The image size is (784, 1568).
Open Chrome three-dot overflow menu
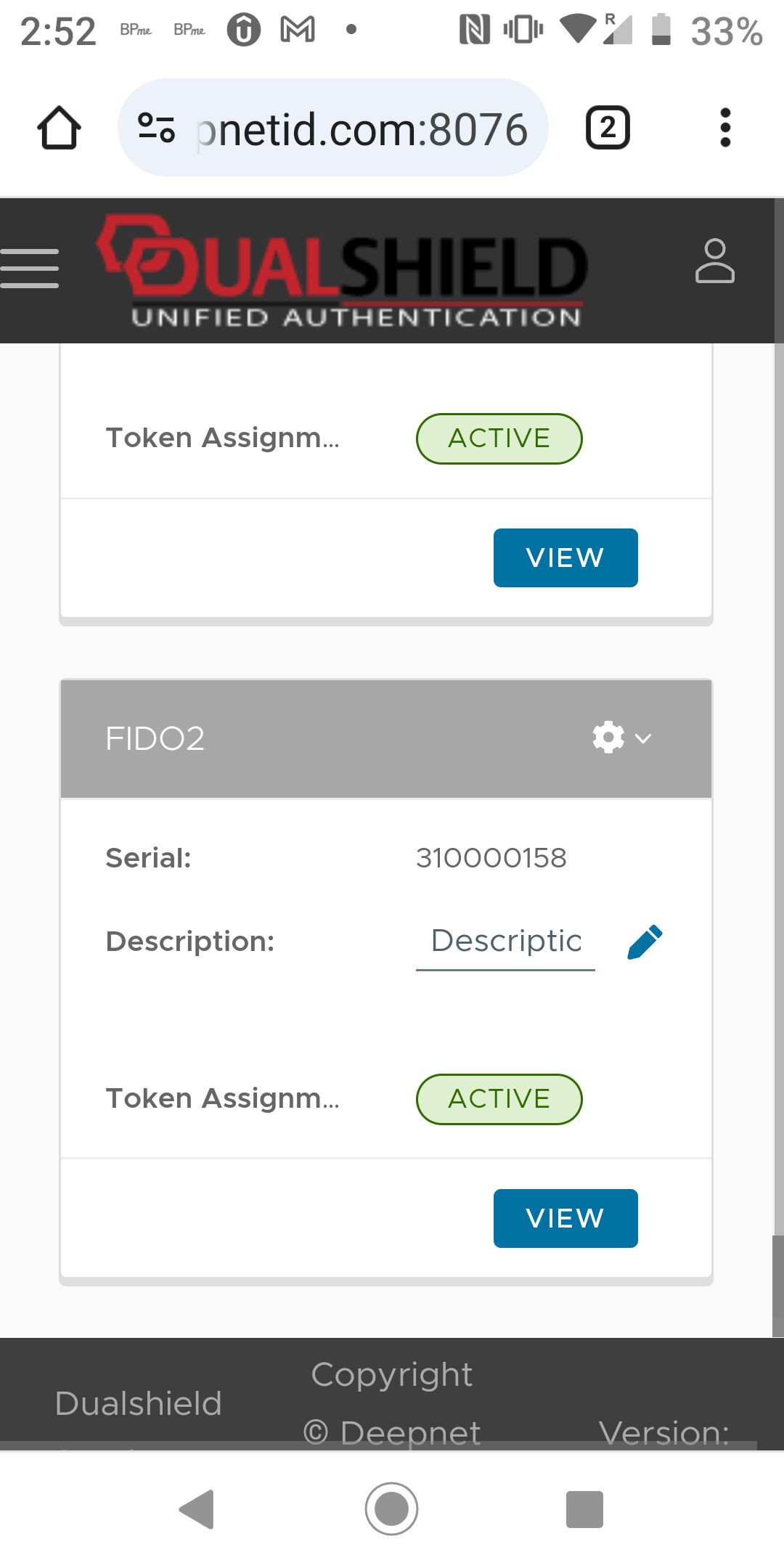tap(724, 128)
